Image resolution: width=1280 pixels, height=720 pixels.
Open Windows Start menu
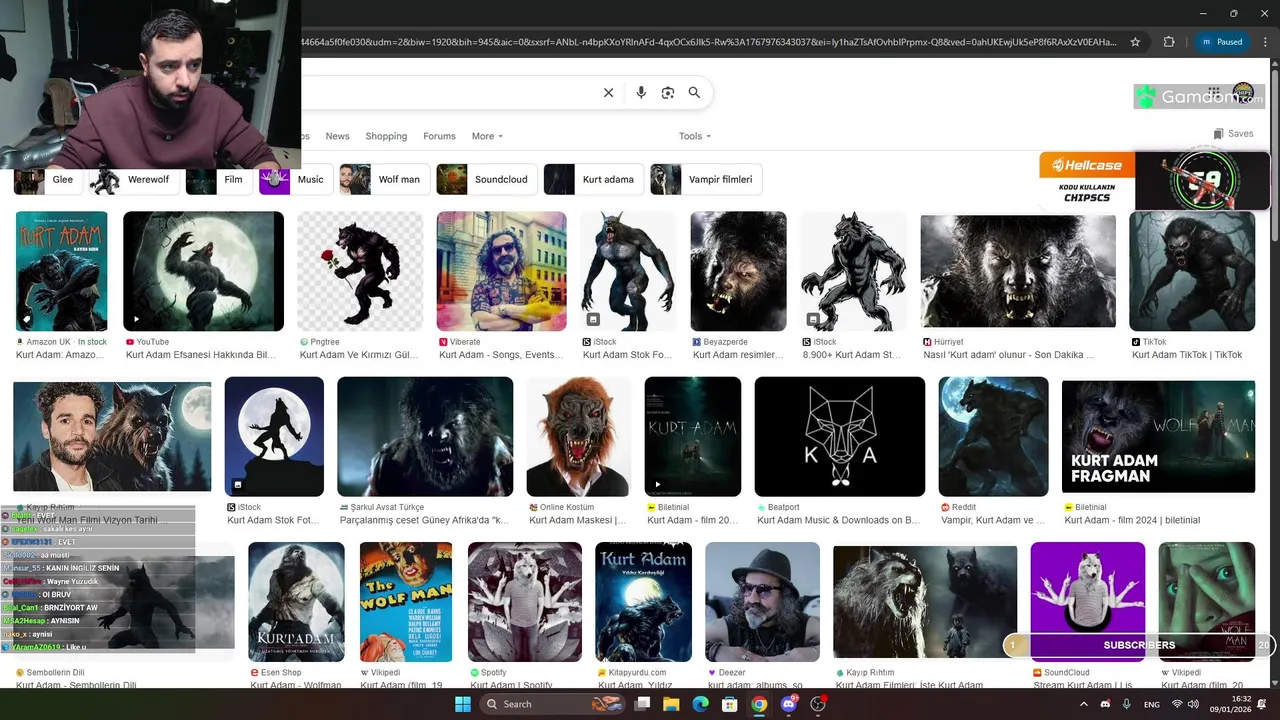(x=463, y=704)
